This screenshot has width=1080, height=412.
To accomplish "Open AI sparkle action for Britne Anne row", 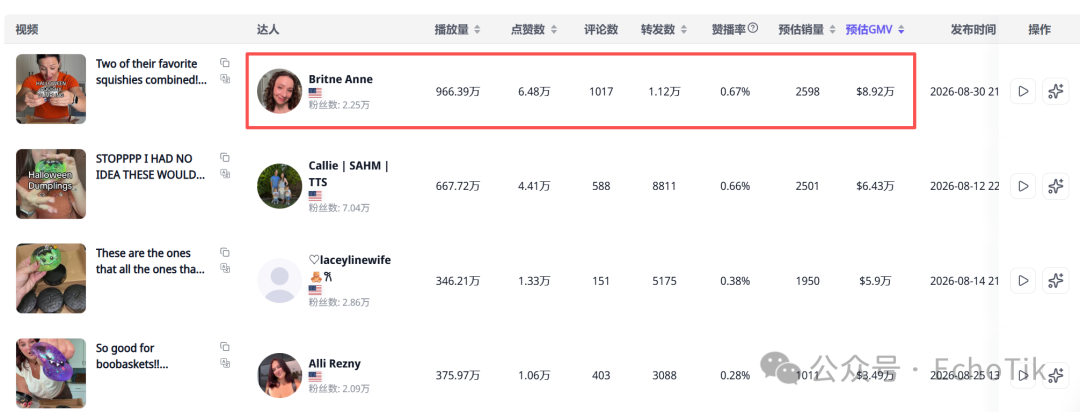I will [x=1055, y=91].
